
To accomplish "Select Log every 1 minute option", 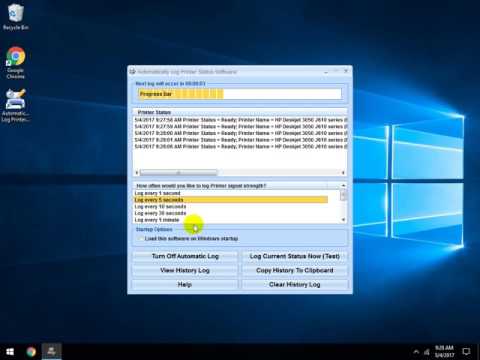I will tap(231, 220).
